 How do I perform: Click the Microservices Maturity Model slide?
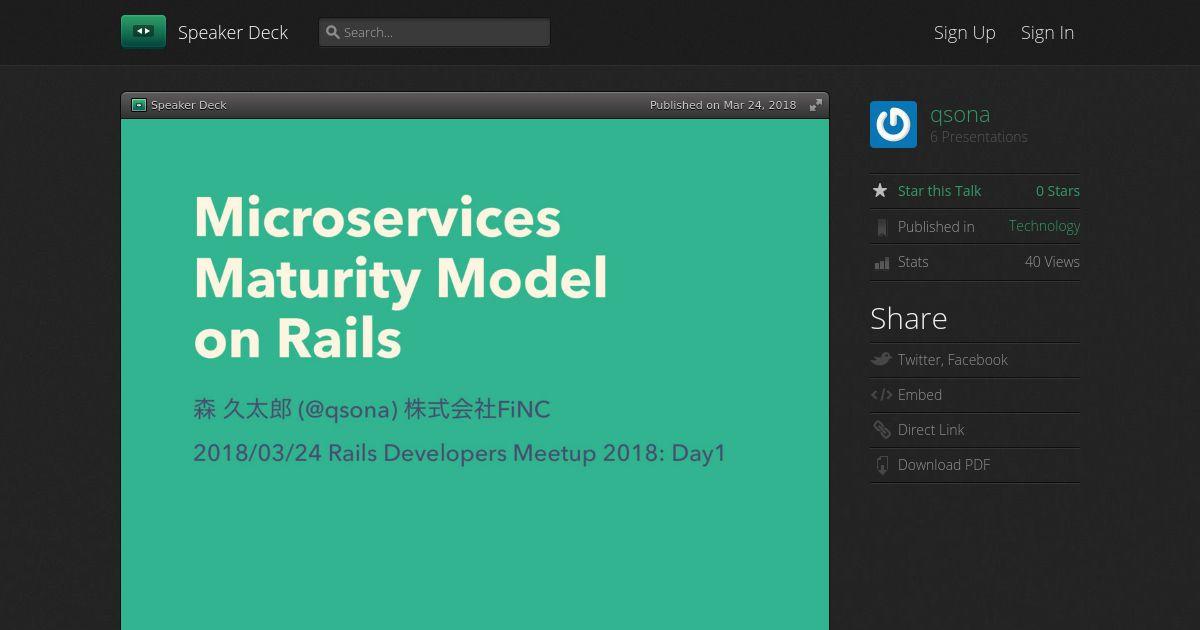(x=475, y=374)
